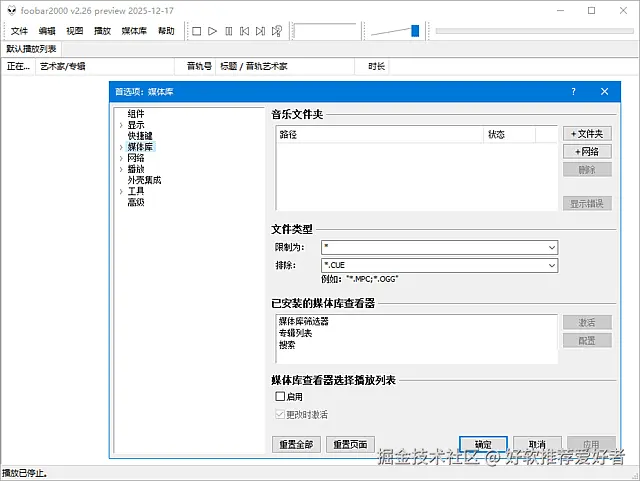Select 快捷键 in preferences tree

[140, 136]
